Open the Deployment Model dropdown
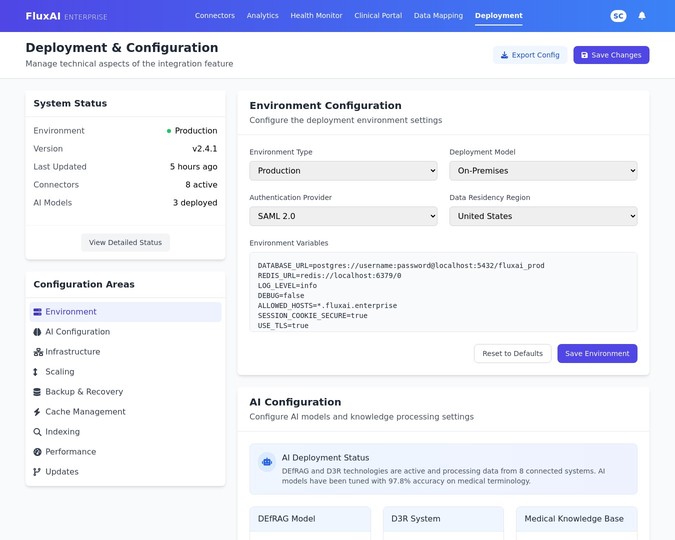Image resolution: width=675 pixels, height=540 pixels. 543,171
